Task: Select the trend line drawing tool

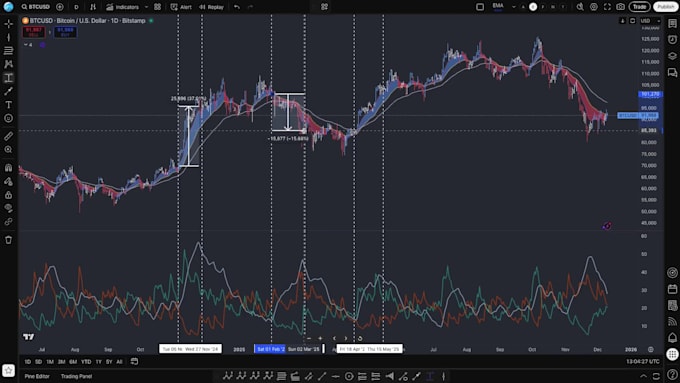Action: point(8,37)
